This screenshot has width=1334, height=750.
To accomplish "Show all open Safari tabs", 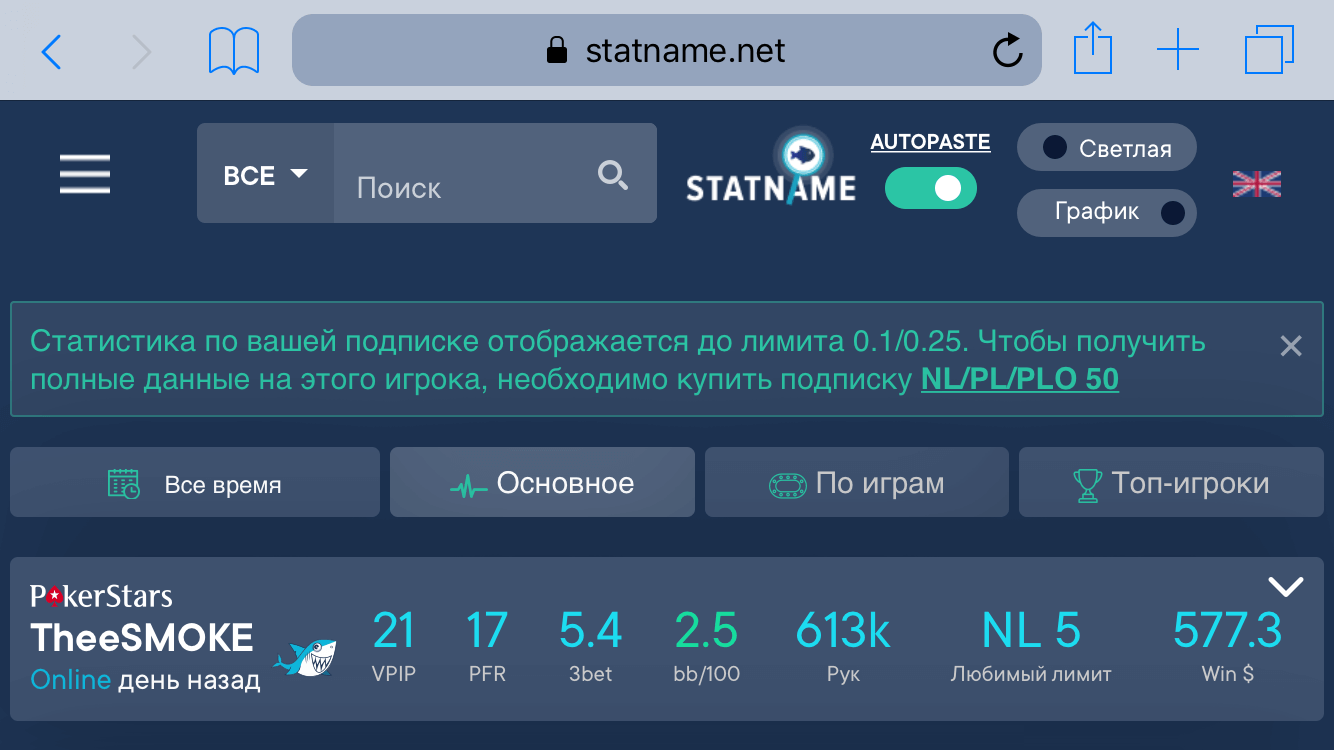I will 1270,50.
